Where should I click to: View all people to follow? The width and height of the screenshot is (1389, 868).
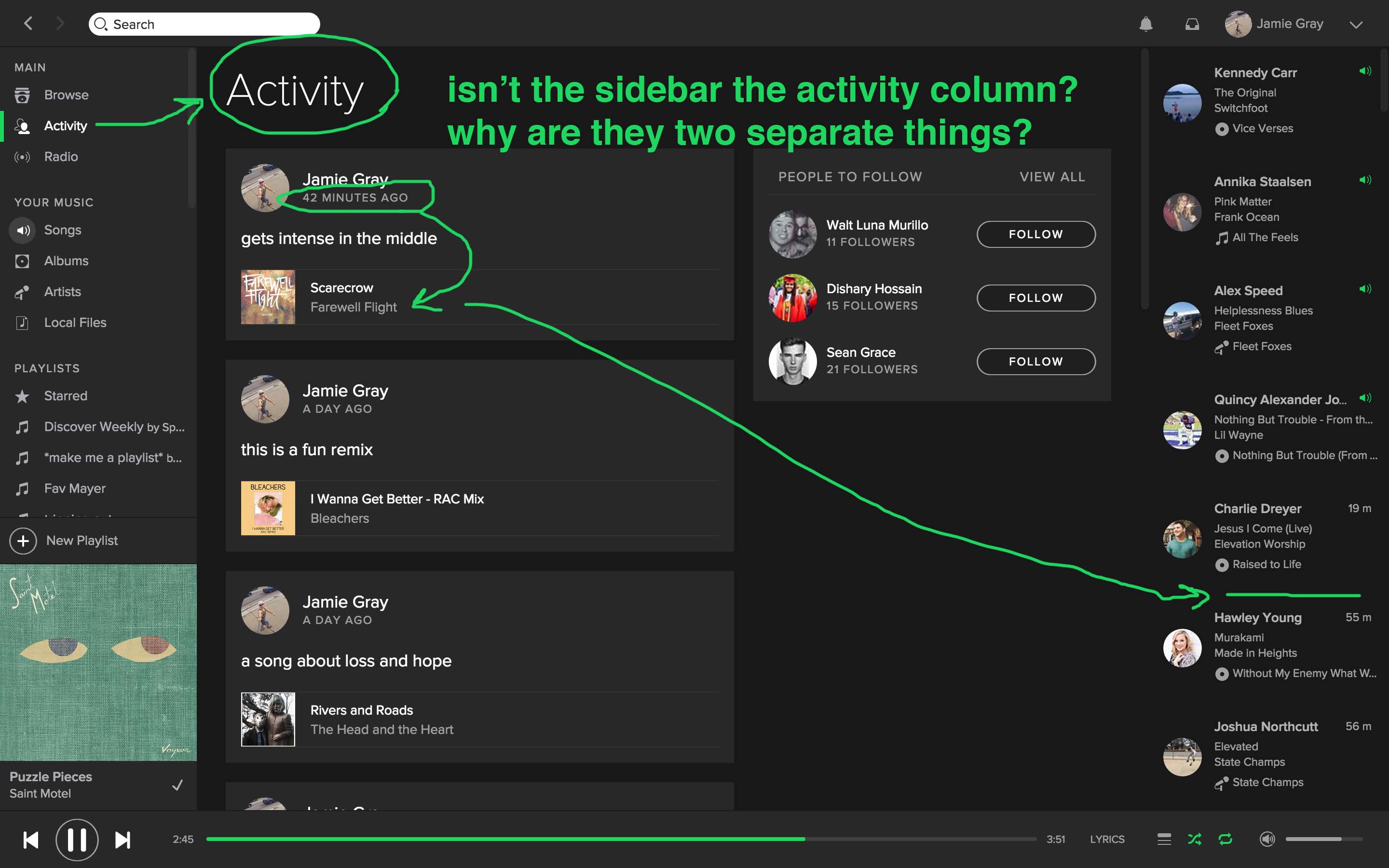tap(1052, 177)
